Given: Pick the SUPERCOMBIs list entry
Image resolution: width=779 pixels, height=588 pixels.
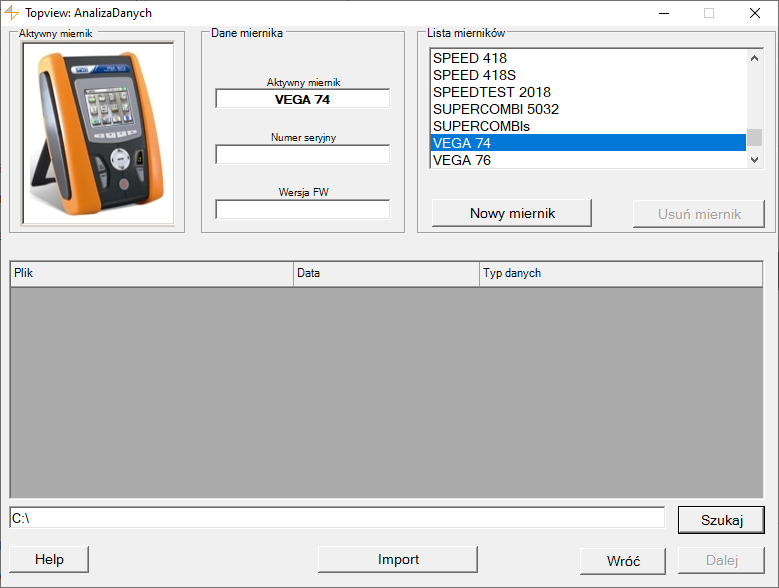Looking at the screenshot, I should point(480,126).
